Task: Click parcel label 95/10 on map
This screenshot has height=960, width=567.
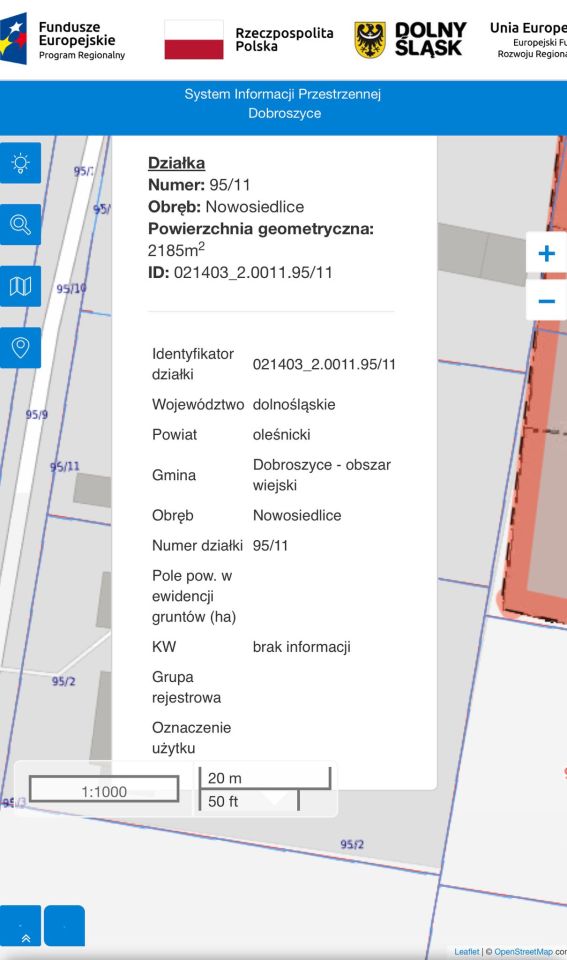Action: (71, 288)
